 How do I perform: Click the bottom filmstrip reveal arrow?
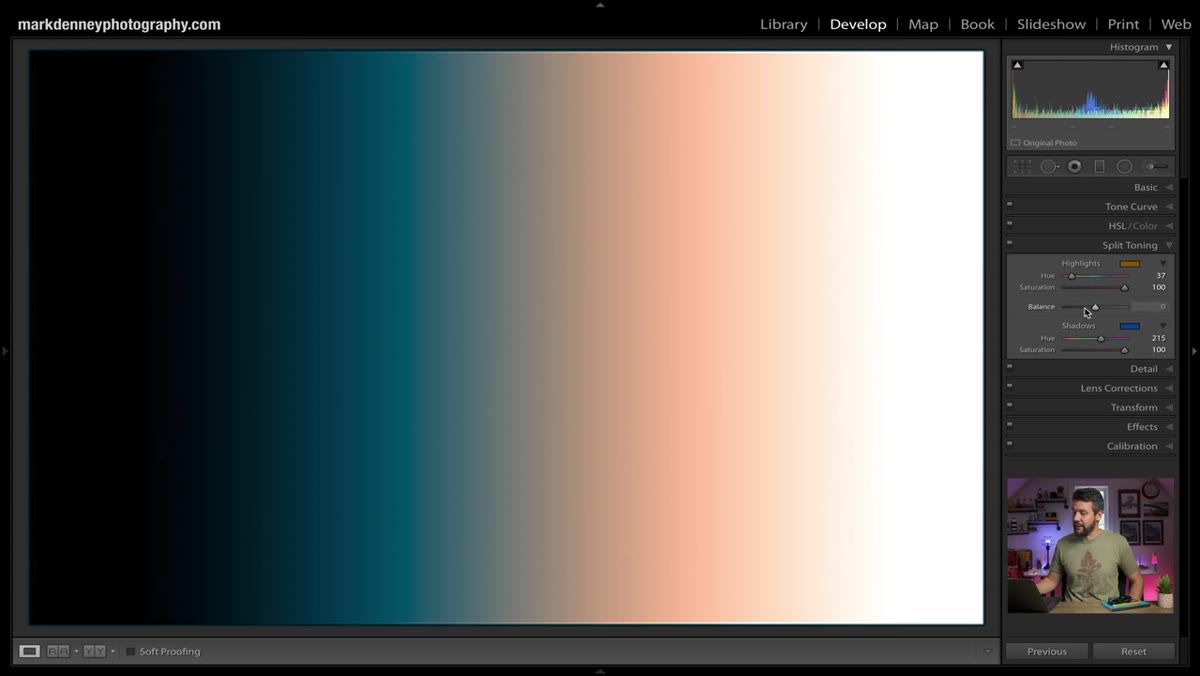[x=600, y=672]
